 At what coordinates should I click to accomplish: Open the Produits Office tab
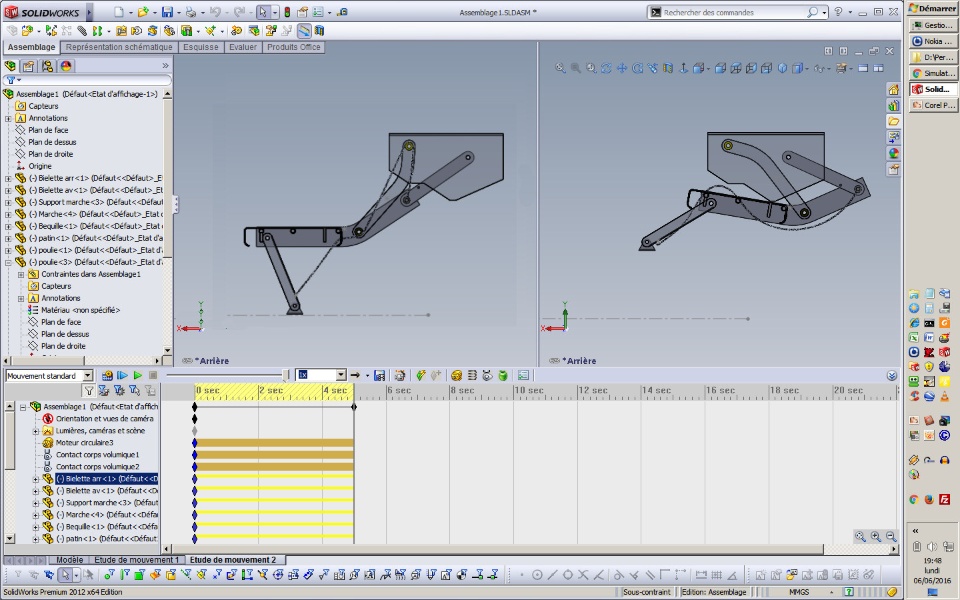tap(293, 47)
